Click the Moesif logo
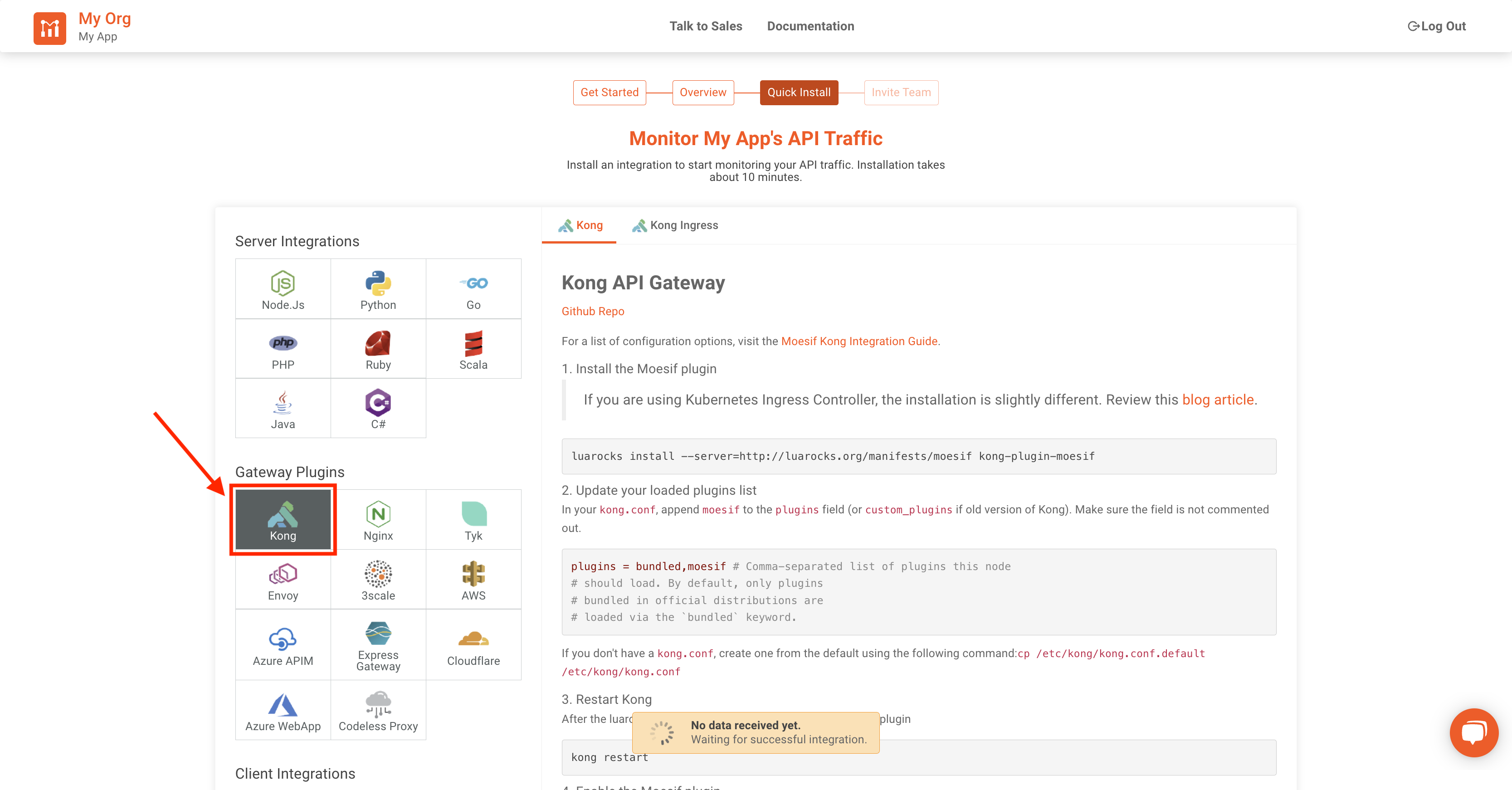This screenshot has height=790, width=1512. point(49,28)
